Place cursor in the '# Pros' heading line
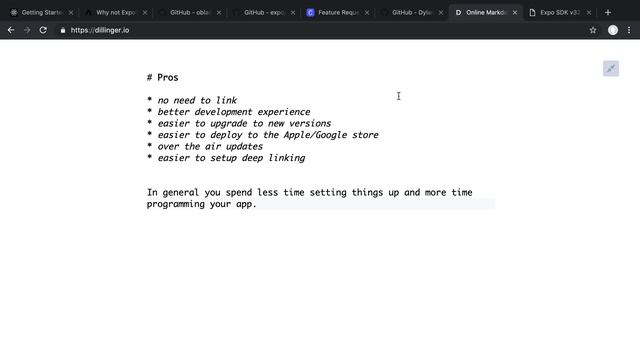The width and height of the screenshot is (640, 360). [x=162, y=78]
